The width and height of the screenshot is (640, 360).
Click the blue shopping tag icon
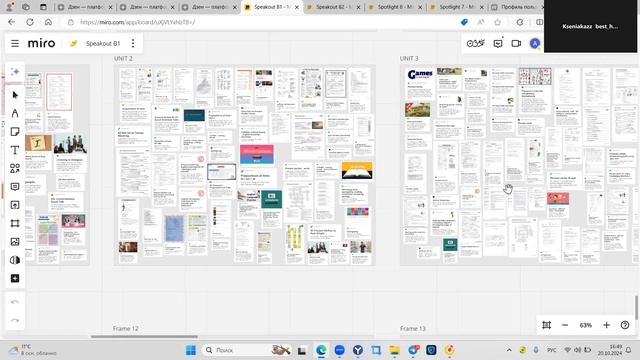click(464, 22)
